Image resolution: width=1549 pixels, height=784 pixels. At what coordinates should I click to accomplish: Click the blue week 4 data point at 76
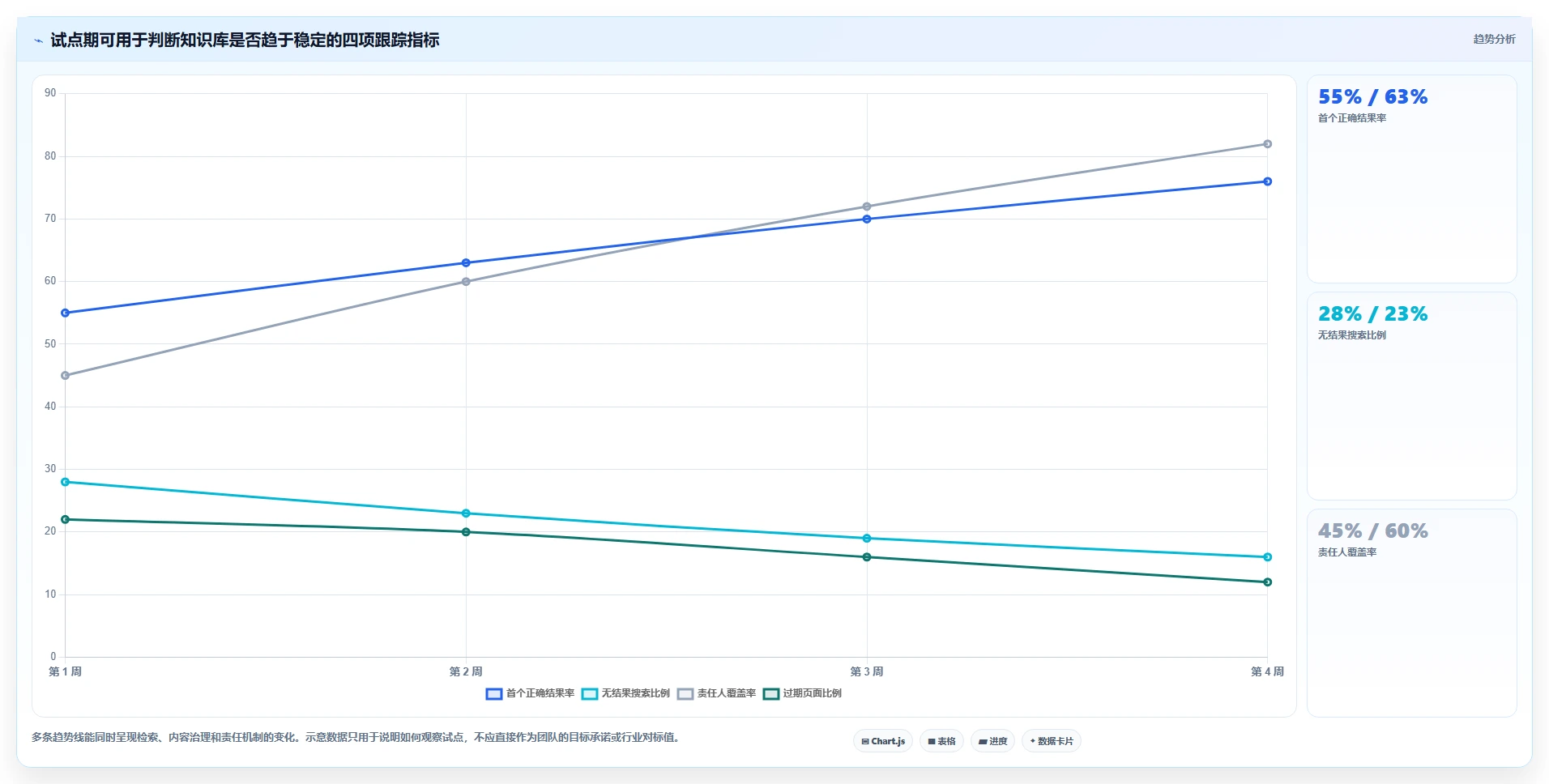1268,181
